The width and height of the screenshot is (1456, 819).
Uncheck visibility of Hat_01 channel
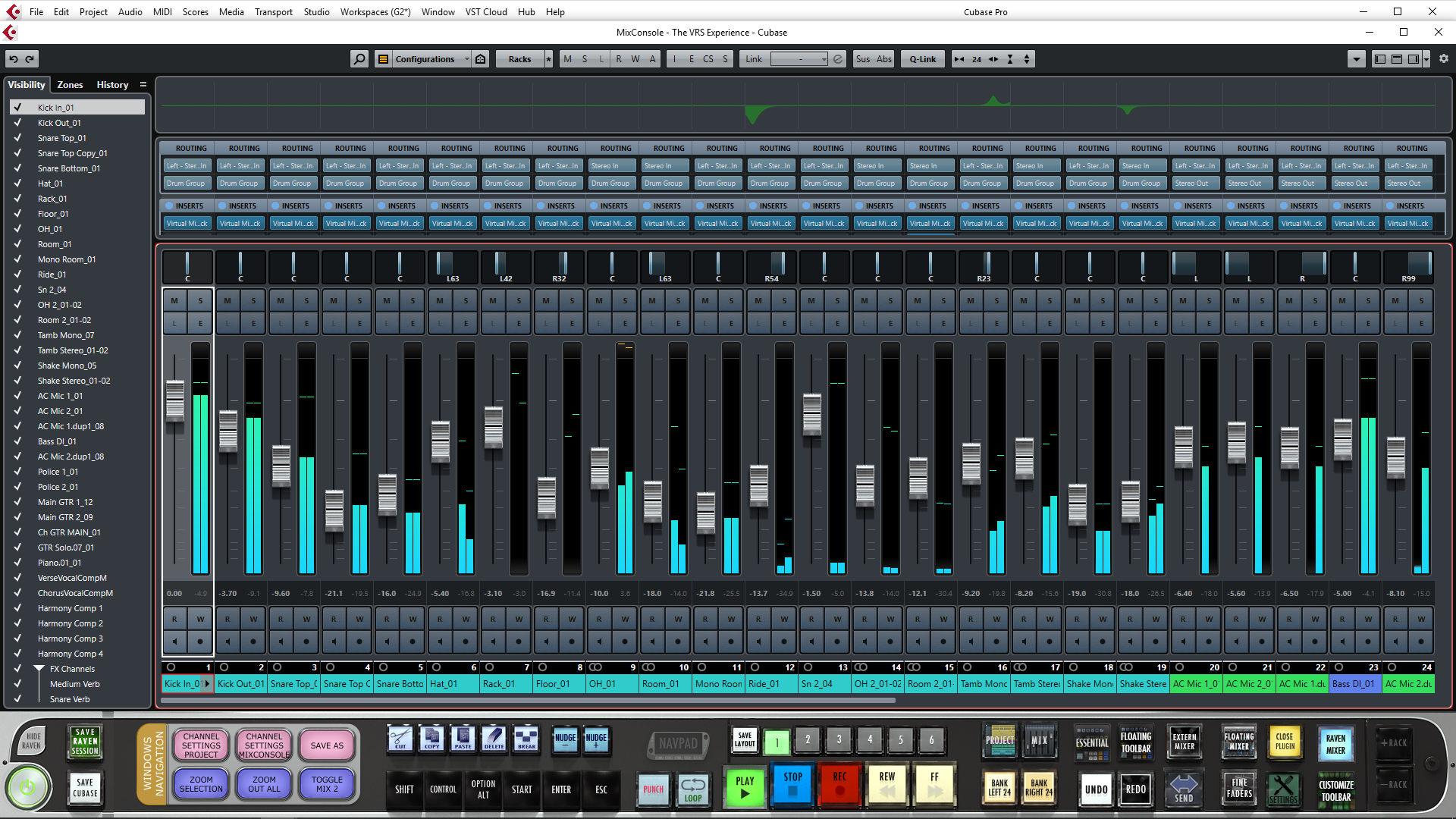(17, 184)
